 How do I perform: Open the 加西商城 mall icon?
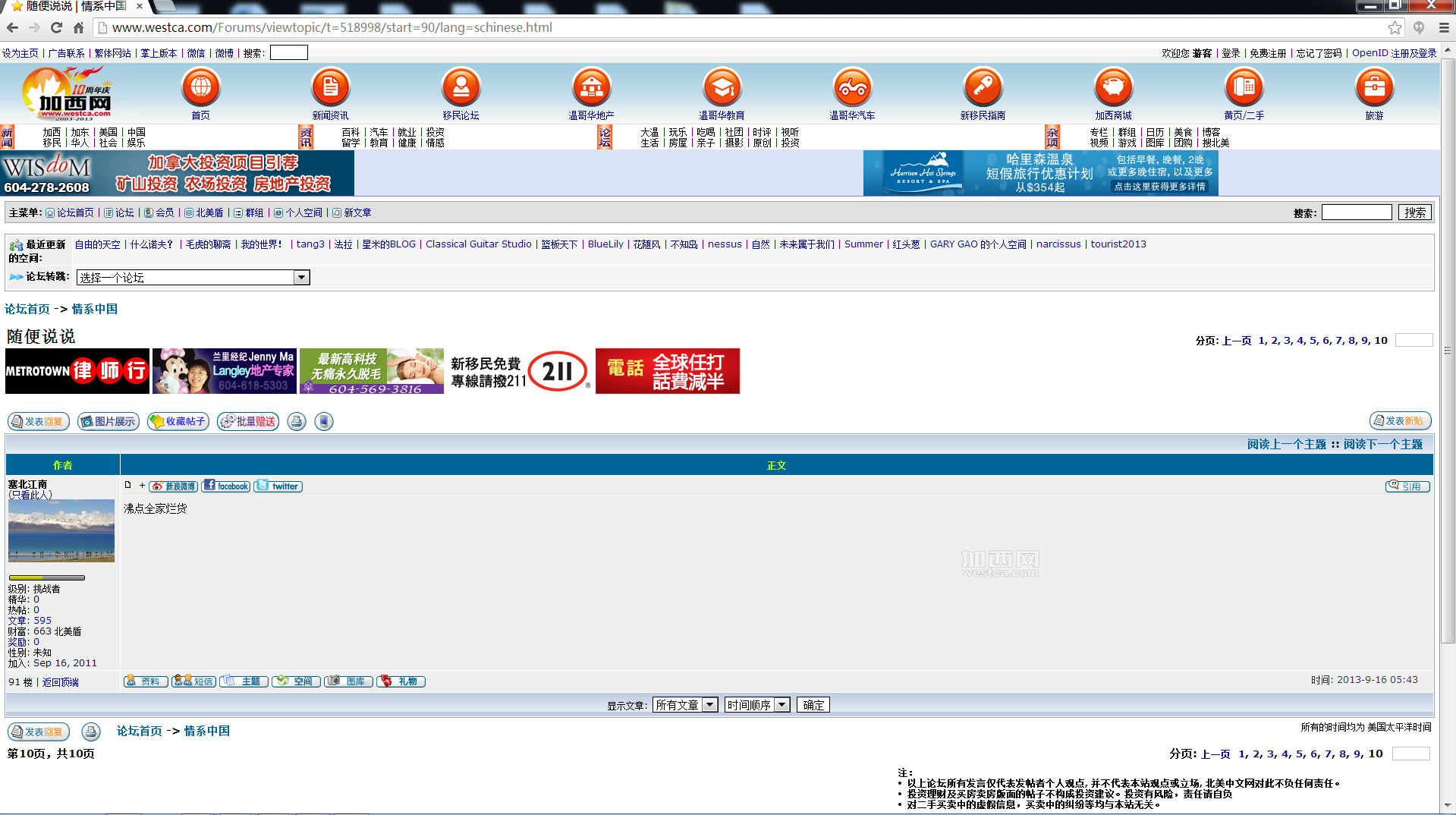(1113, 87)
